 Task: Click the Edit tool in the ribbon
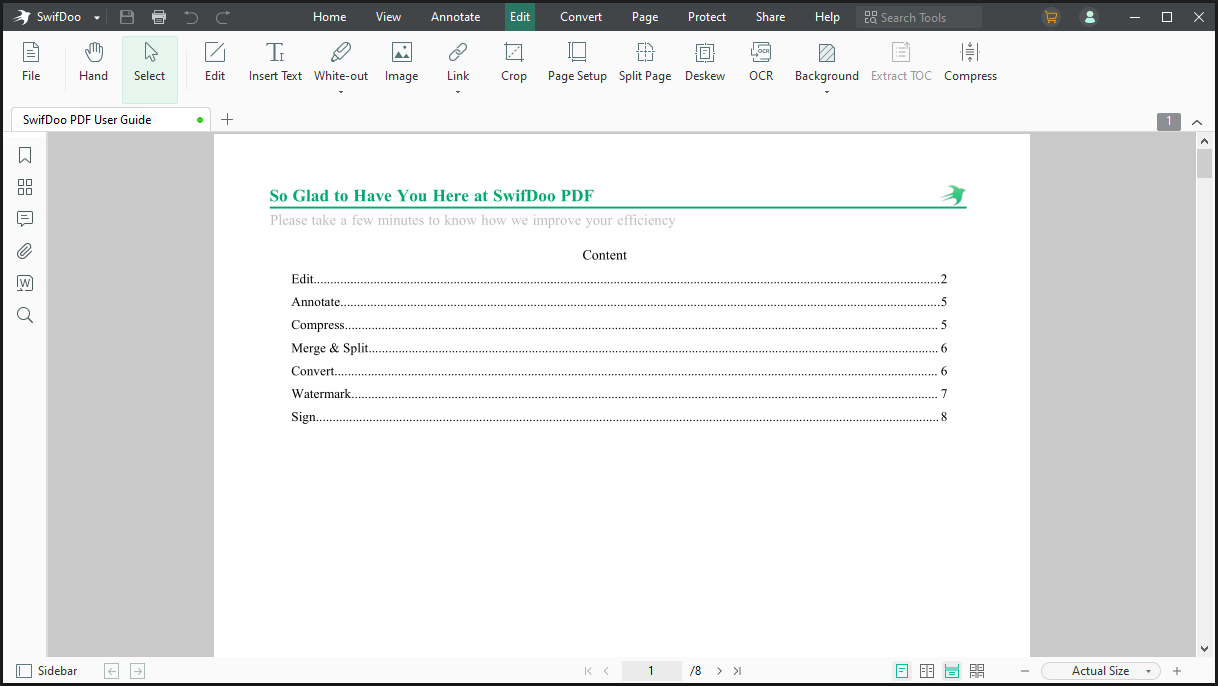[x=215, y=62]
